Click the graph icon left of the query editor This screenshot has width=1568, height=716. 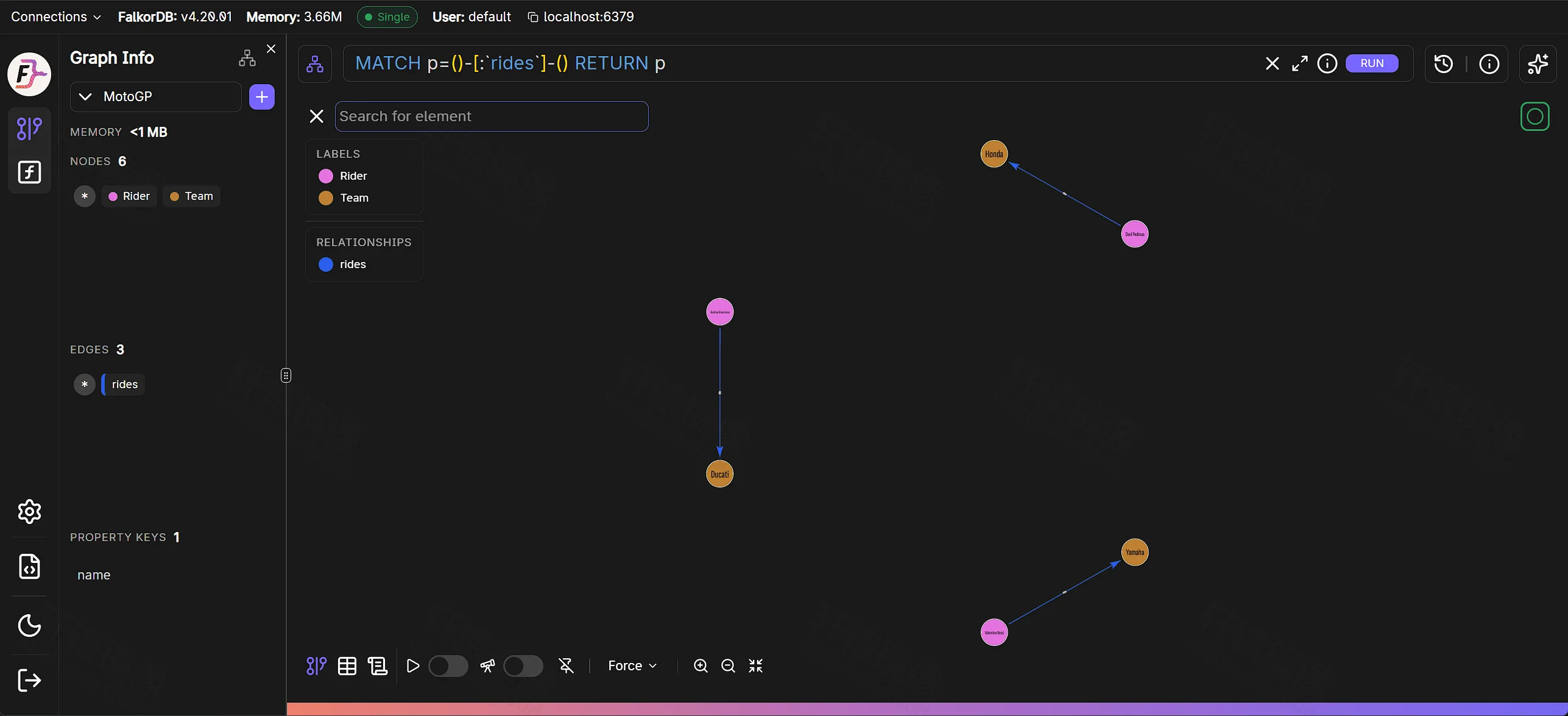pyautogui.click(x=315, y=64)
